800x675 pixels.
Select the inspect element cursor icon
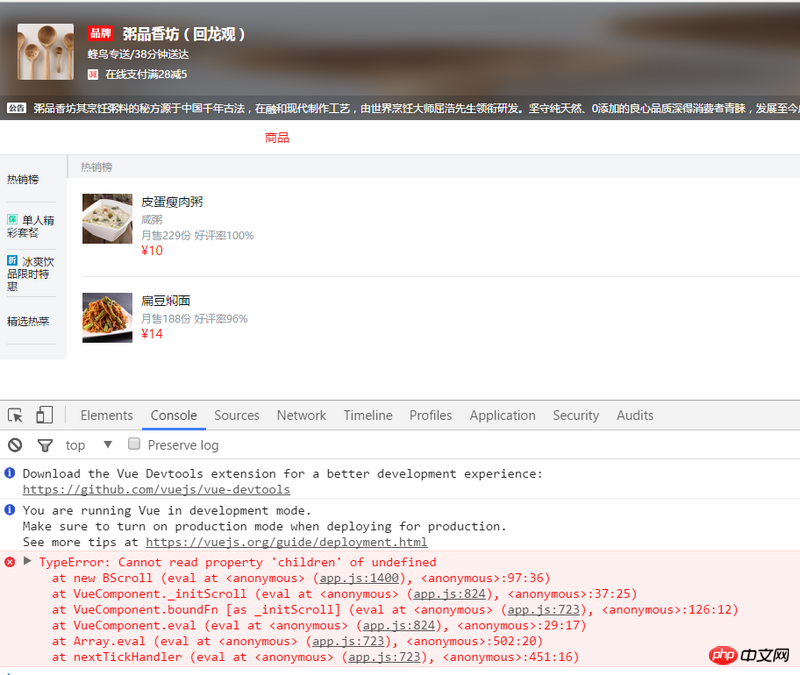[15, 415]
